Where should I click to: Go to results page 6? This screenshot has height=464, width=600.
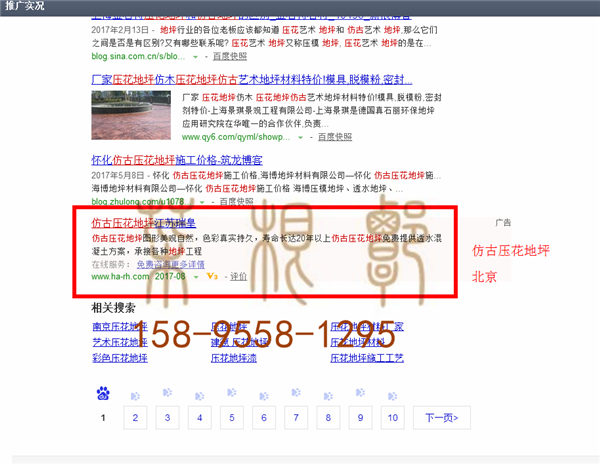pyautogui.click(x=264, y=417)
